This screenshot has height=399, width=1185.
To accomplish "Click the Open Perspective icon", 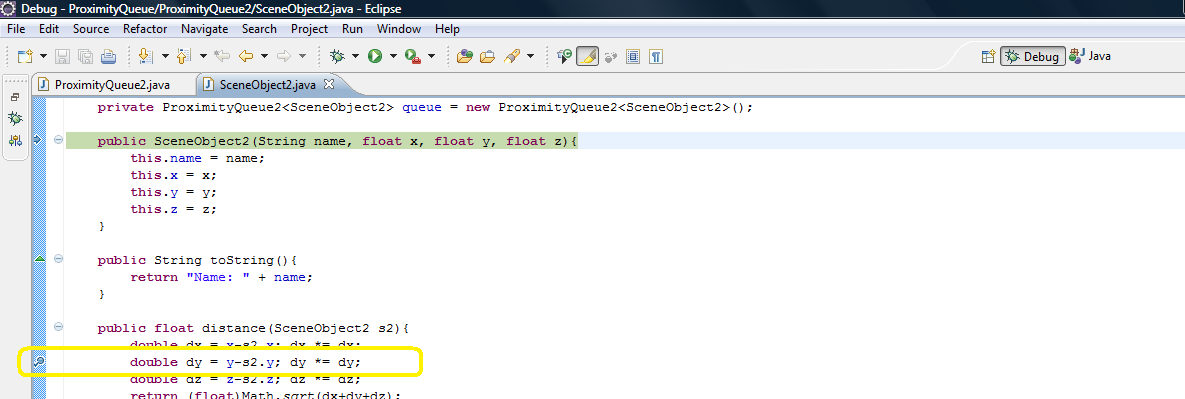I will click(x=988, y=56).
